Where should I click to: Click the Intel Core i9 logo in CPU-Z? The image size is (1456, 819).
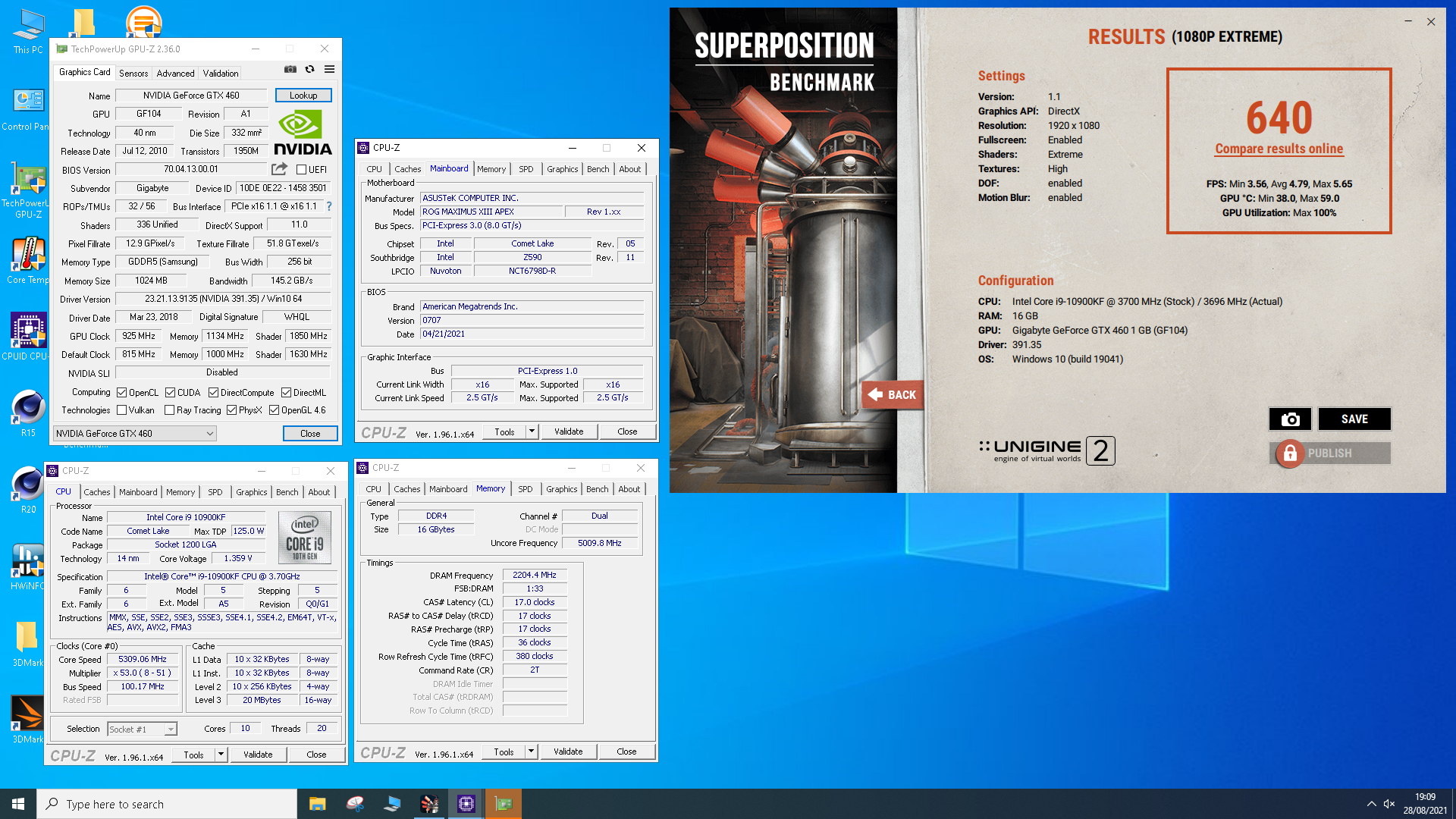(305, 537)
